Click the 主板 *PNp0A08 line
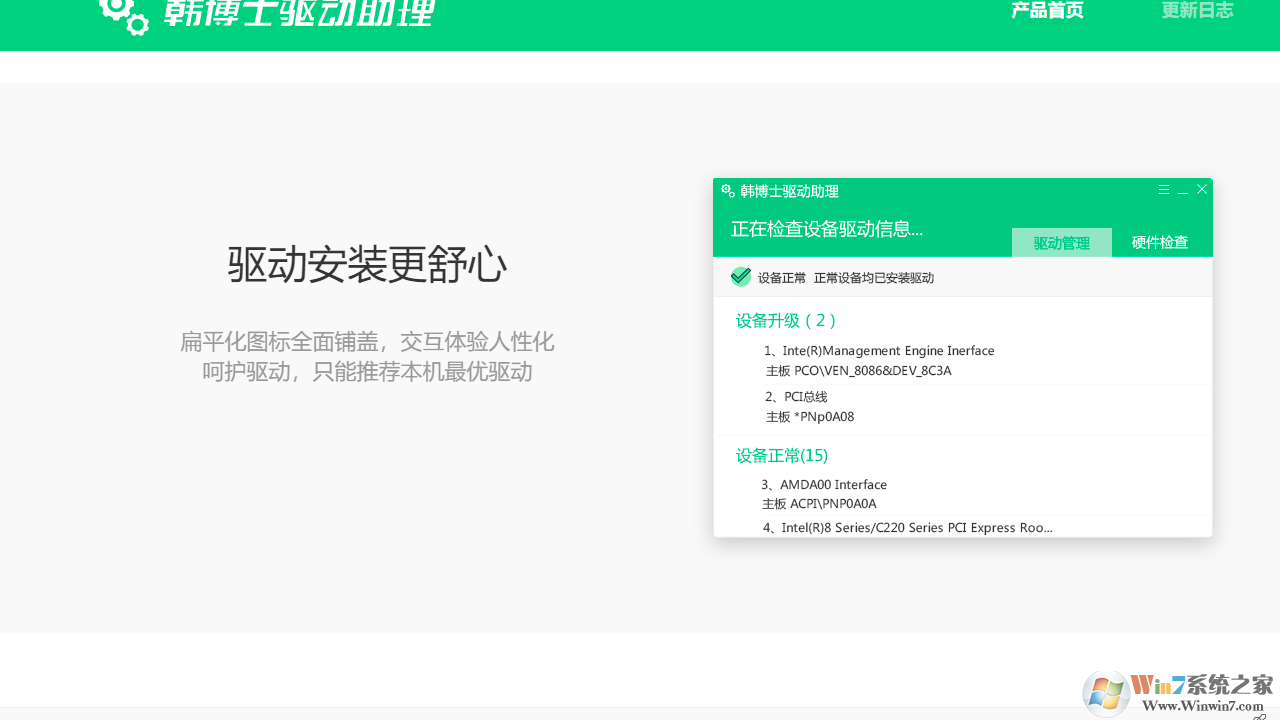This screenshot has height=720, width=1280. click(x=810, y=417)
